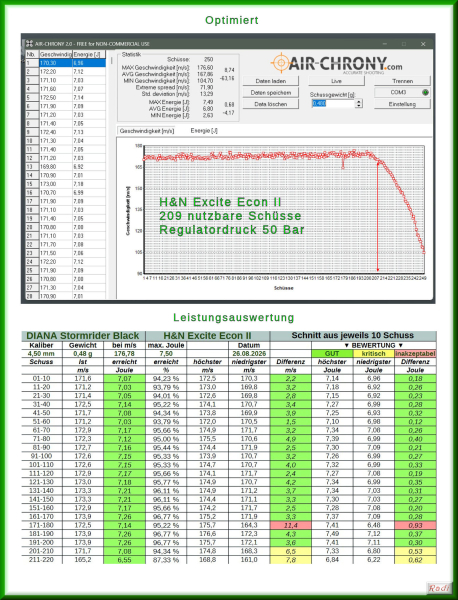The width and height of the screenshot is (458, 600).
Task: Clear data with Data löschen button
Action: point(271,104)
